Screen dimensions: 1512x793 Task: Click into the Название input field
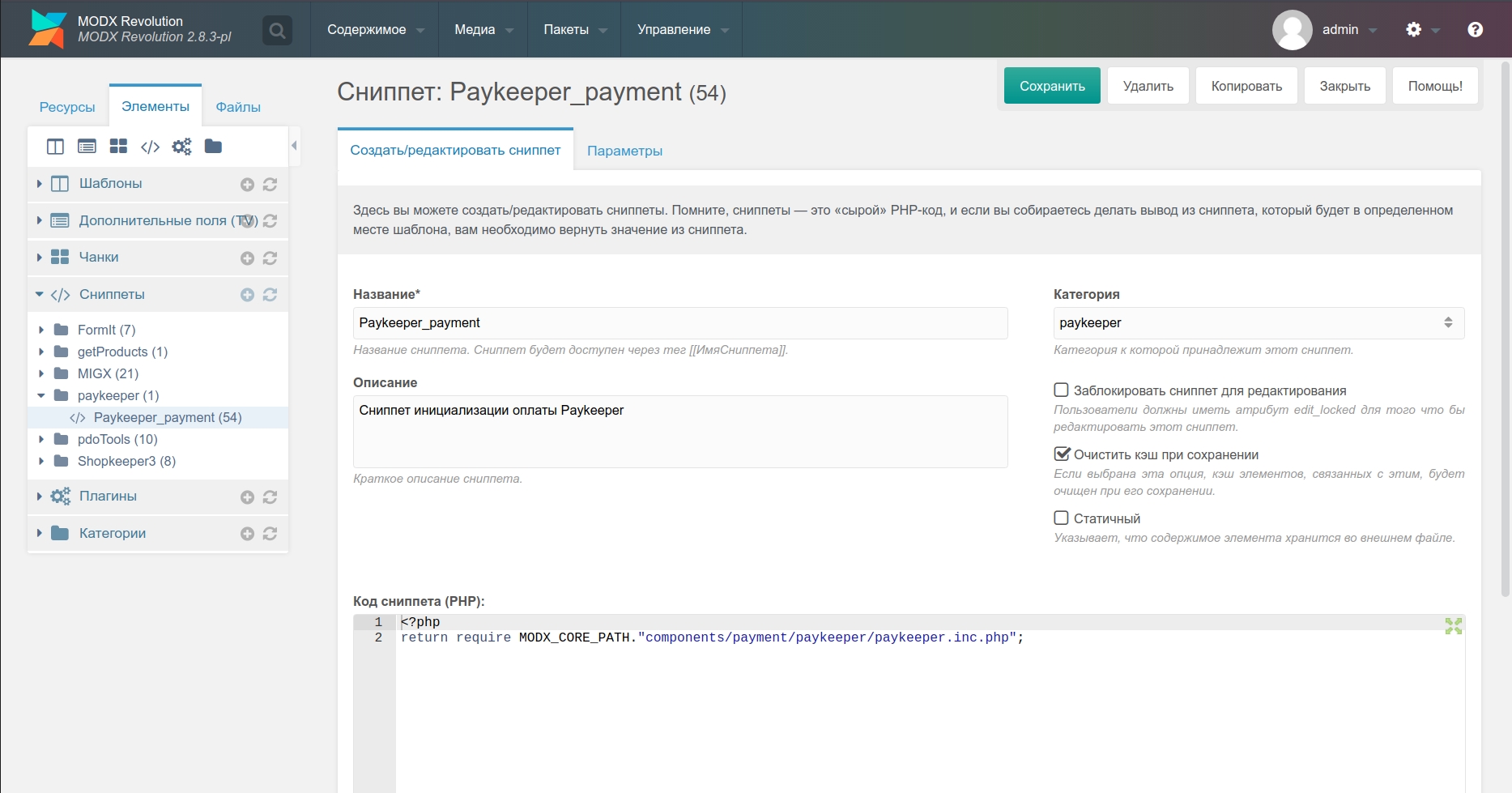pyautogui.click(x=679, y=323)
